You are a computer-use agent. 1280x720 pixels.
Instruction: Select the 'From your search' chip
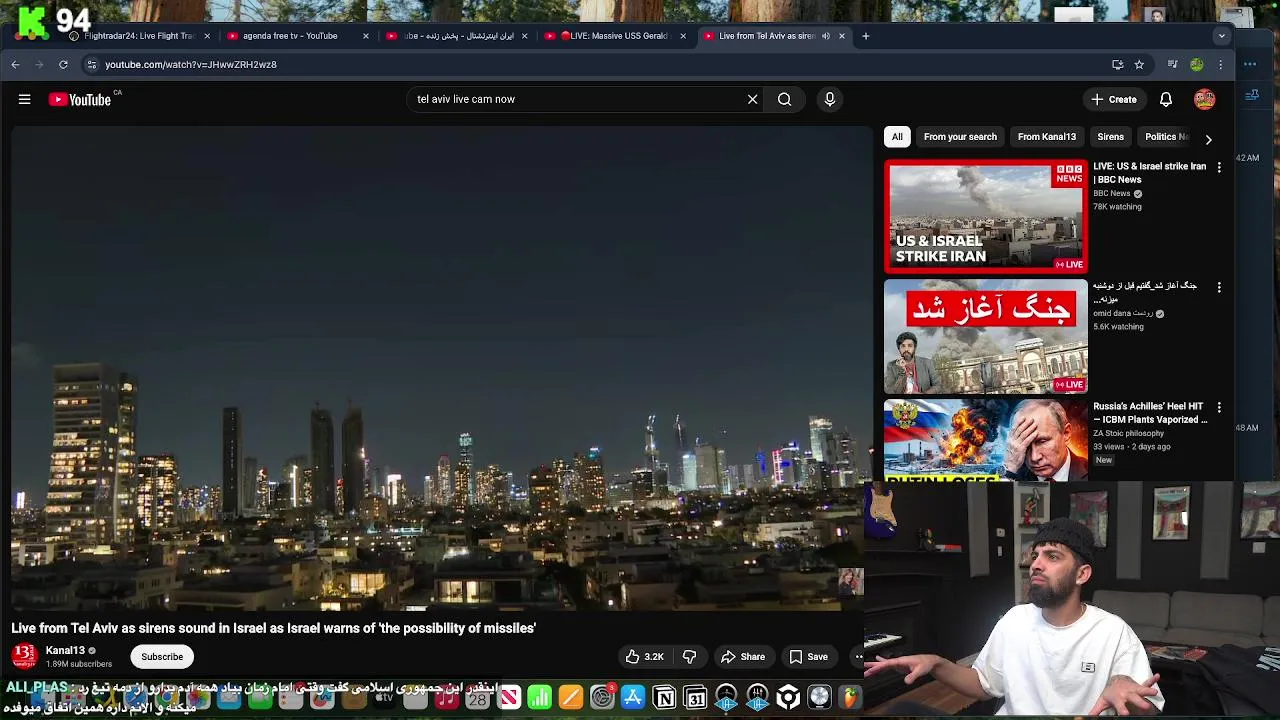click(x=960, y=137)
